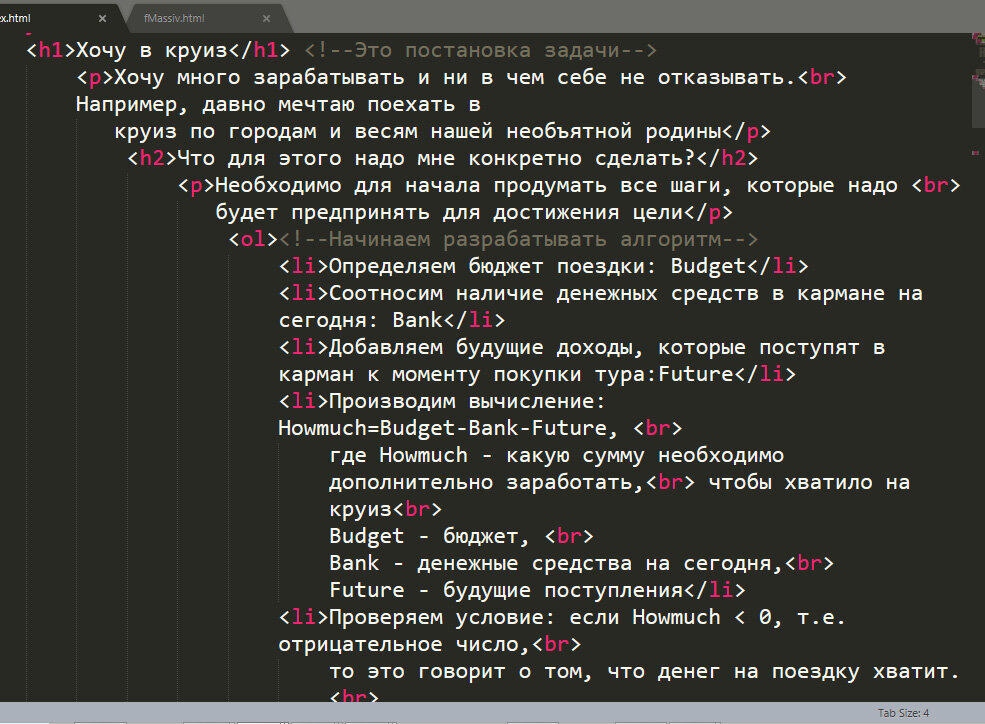Click the closing h2 tag
Screen dimensions: 985x724
[727, 158]
